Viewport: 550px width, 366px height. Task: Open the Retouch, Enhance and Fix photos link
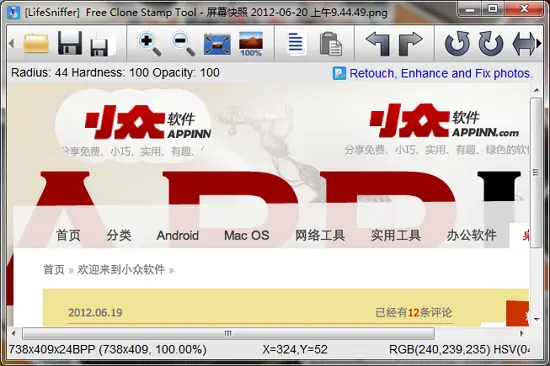441,73
